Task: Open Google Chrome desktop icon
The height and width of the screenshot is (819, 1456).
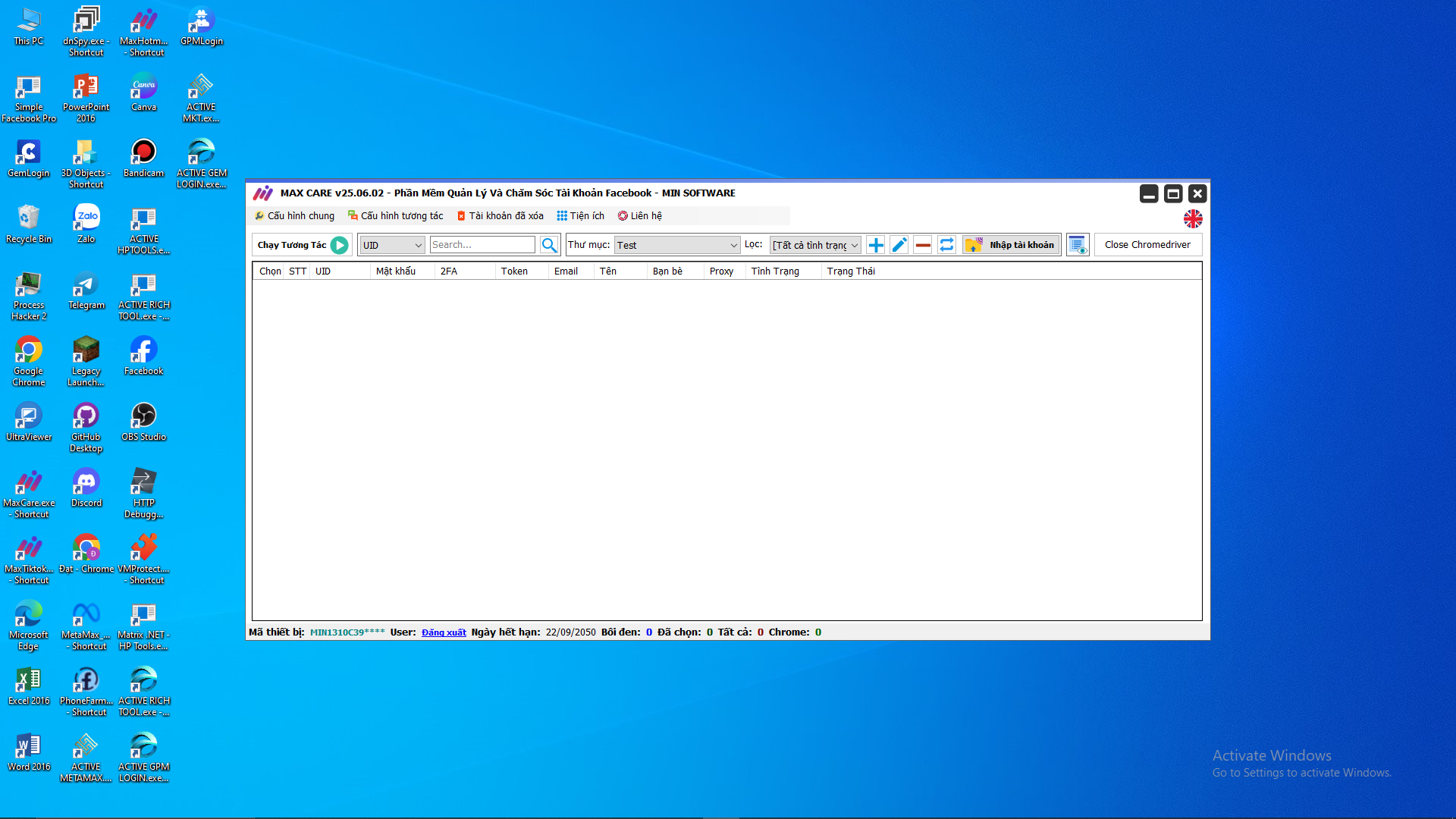Action: pyautogui.click(x=29, y=362)
